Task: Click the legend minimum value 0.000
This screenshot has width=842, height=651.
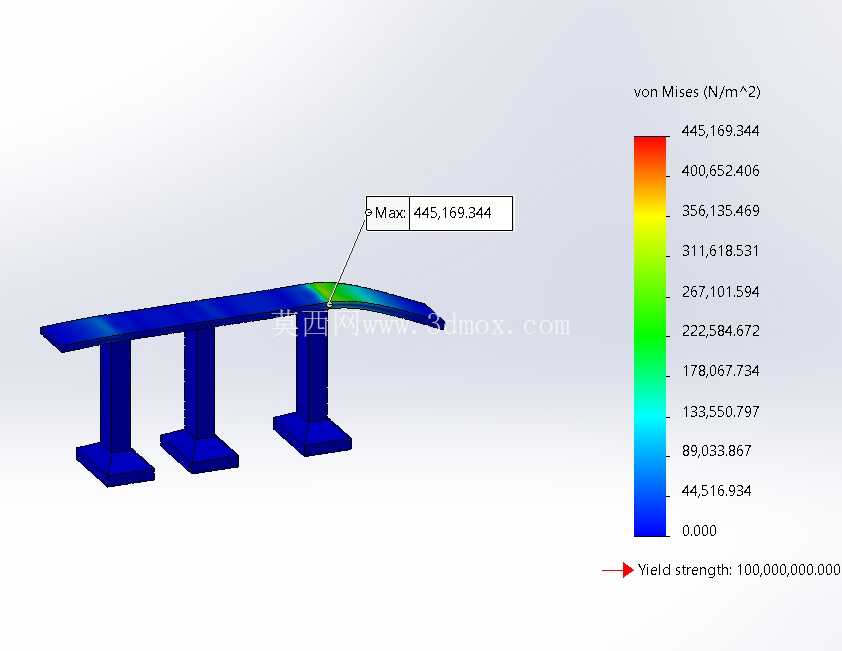Action: click(x=699, y=531)
